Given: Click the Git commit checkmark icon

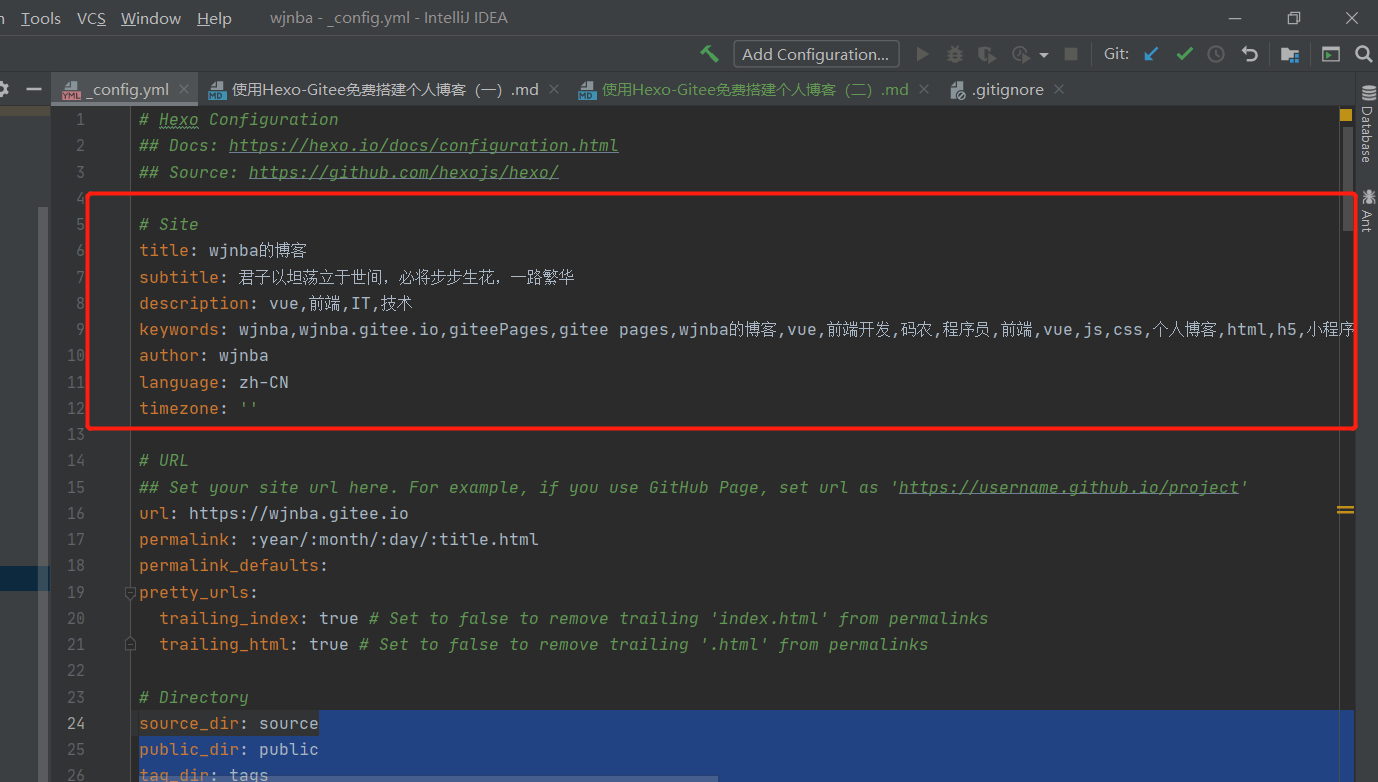Looking at the screenshot, I should [x=1184, y=54].
